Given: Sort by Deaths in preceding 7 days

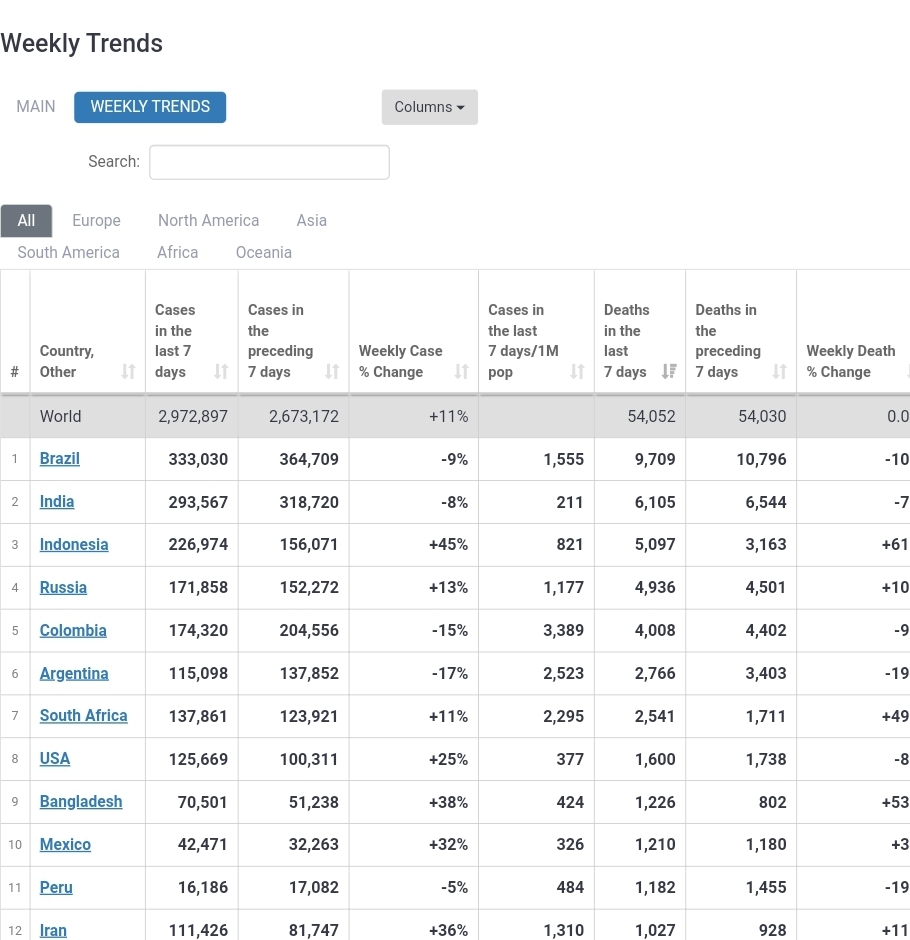Looking at the screenshot, I should pos(780,372).
